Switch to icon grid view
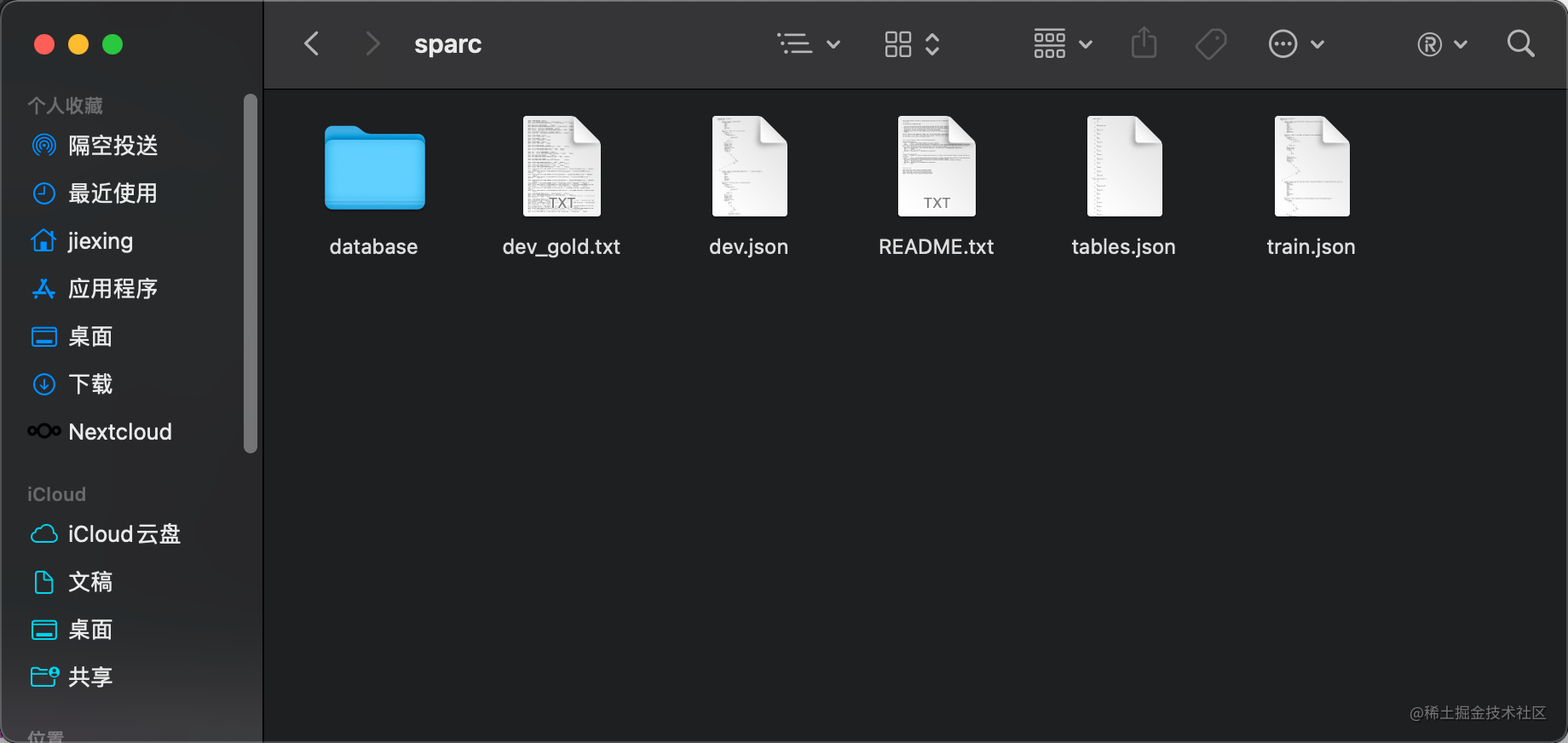The image size is (1568, 743). [898, 44]
